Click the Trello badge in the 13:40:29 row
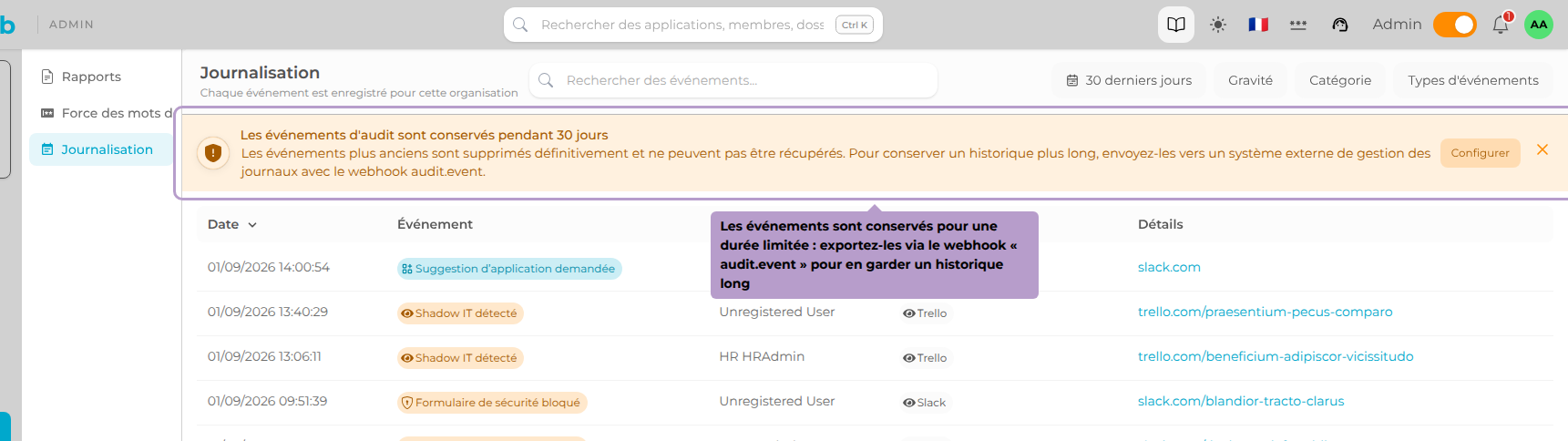Screen dimensions: 1568x441 click(x=925, y=313)
